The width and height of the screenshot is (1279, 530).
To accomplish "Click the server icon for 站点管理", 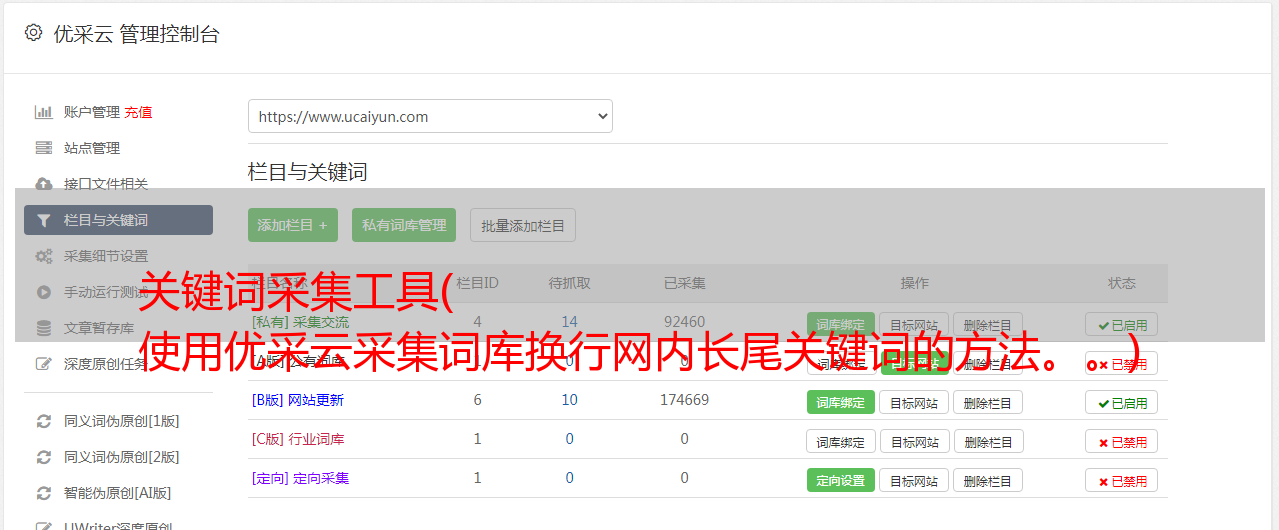I will point(44,148).
